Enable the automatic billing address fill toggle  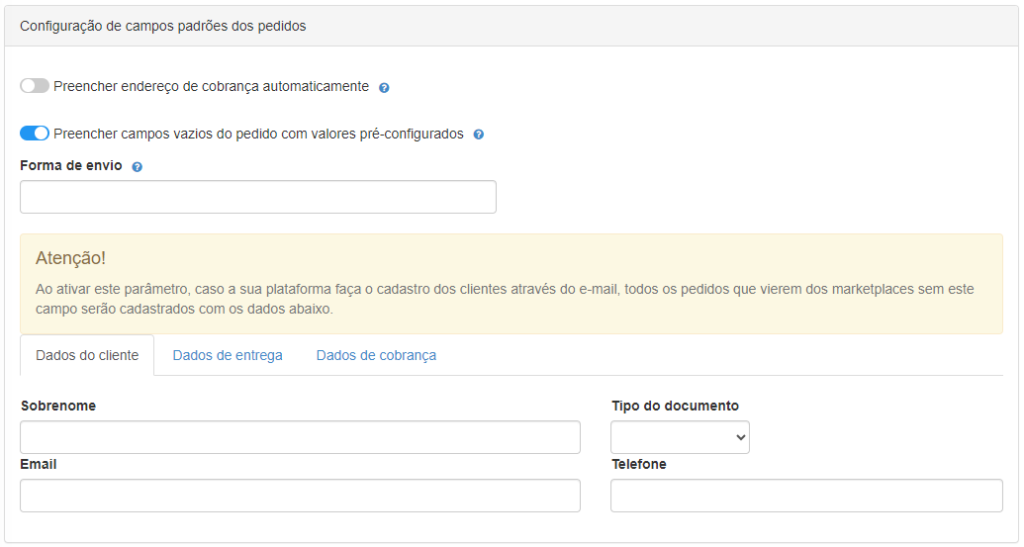point(34,86)
